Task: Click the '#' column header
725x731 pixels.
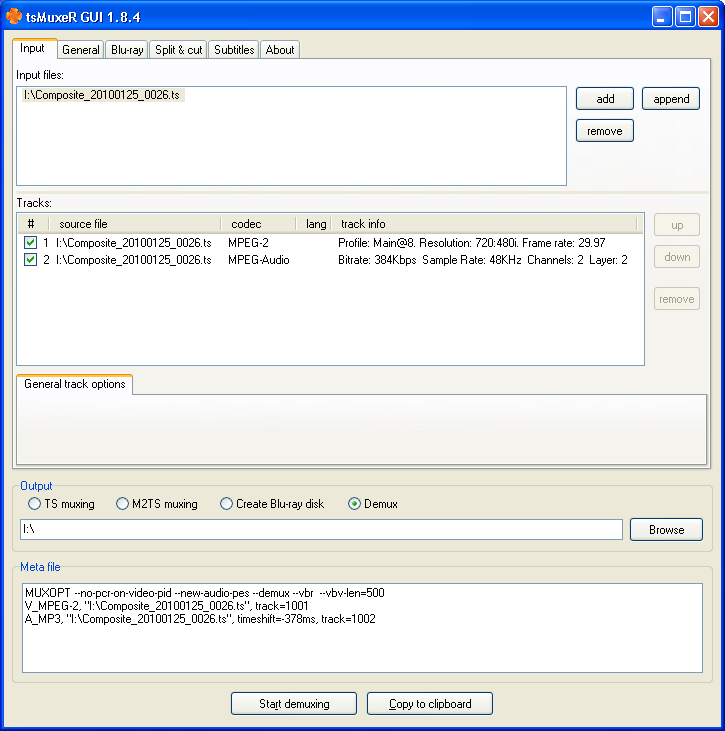Action: (x=33, y=224)
